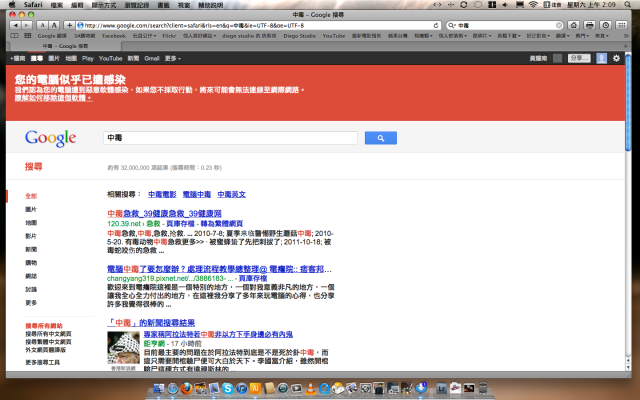
Task: Open Skype from the Dock
Action: (228, 388)
